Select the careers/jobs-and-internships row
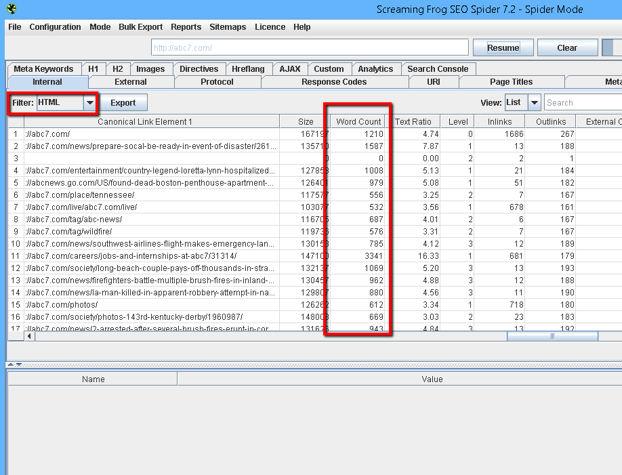This screenshot has width=622, height=475. pyautogui.click(x=315, y=256)
